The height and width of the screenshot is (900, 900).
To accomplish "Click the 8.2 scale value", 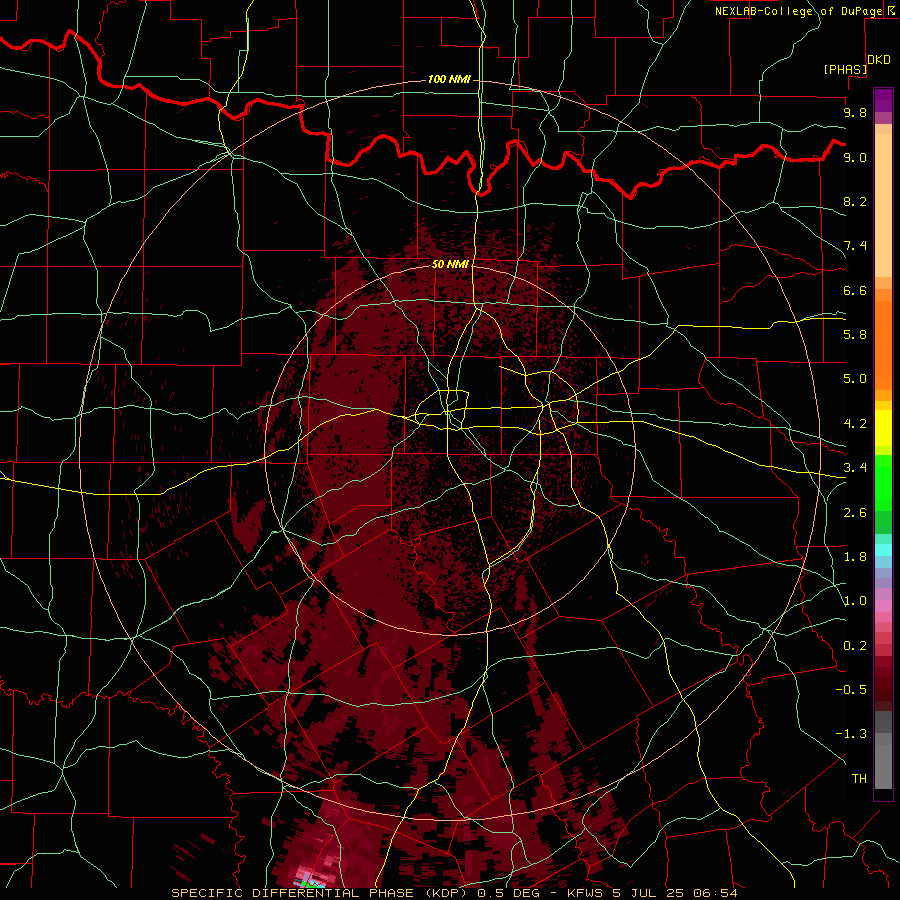I will point(855,201).
